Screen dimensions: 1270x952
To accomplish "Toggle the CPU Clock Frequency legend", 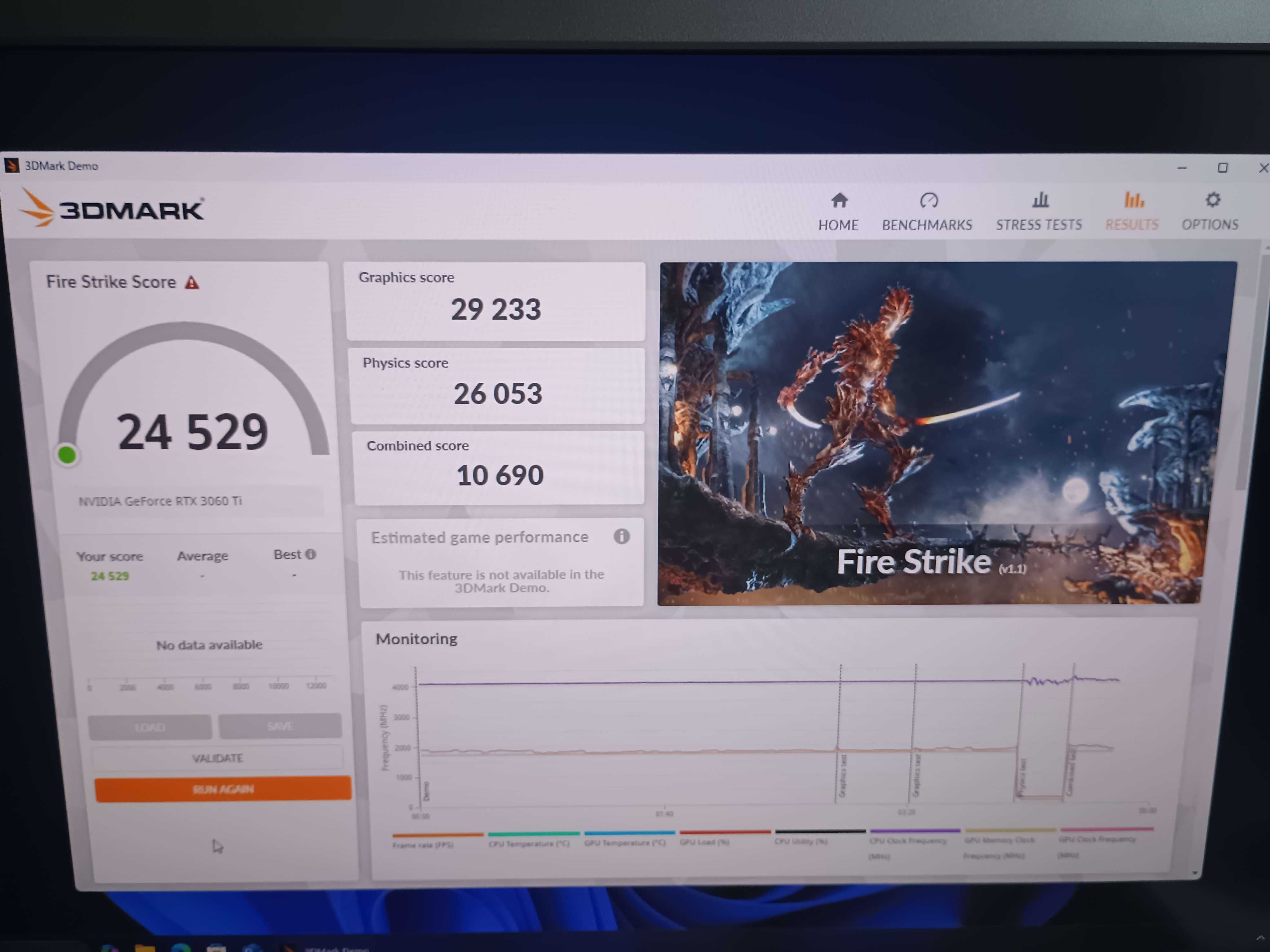I will click(x=915, y=844).
